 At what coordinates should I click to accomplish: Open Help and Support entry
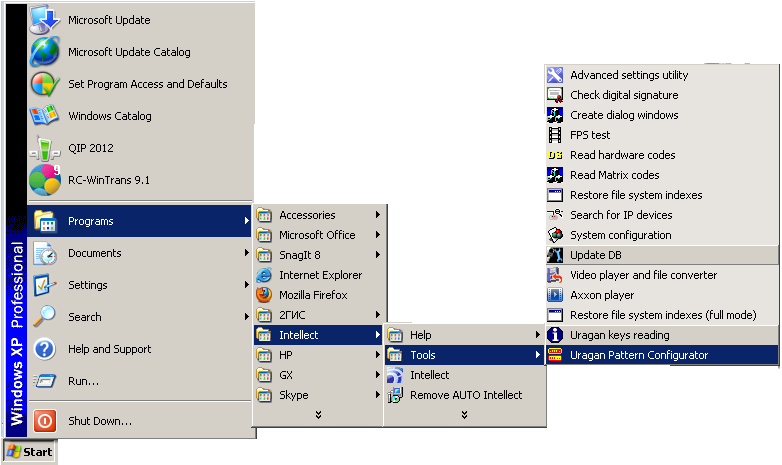(x=140, y=349)
